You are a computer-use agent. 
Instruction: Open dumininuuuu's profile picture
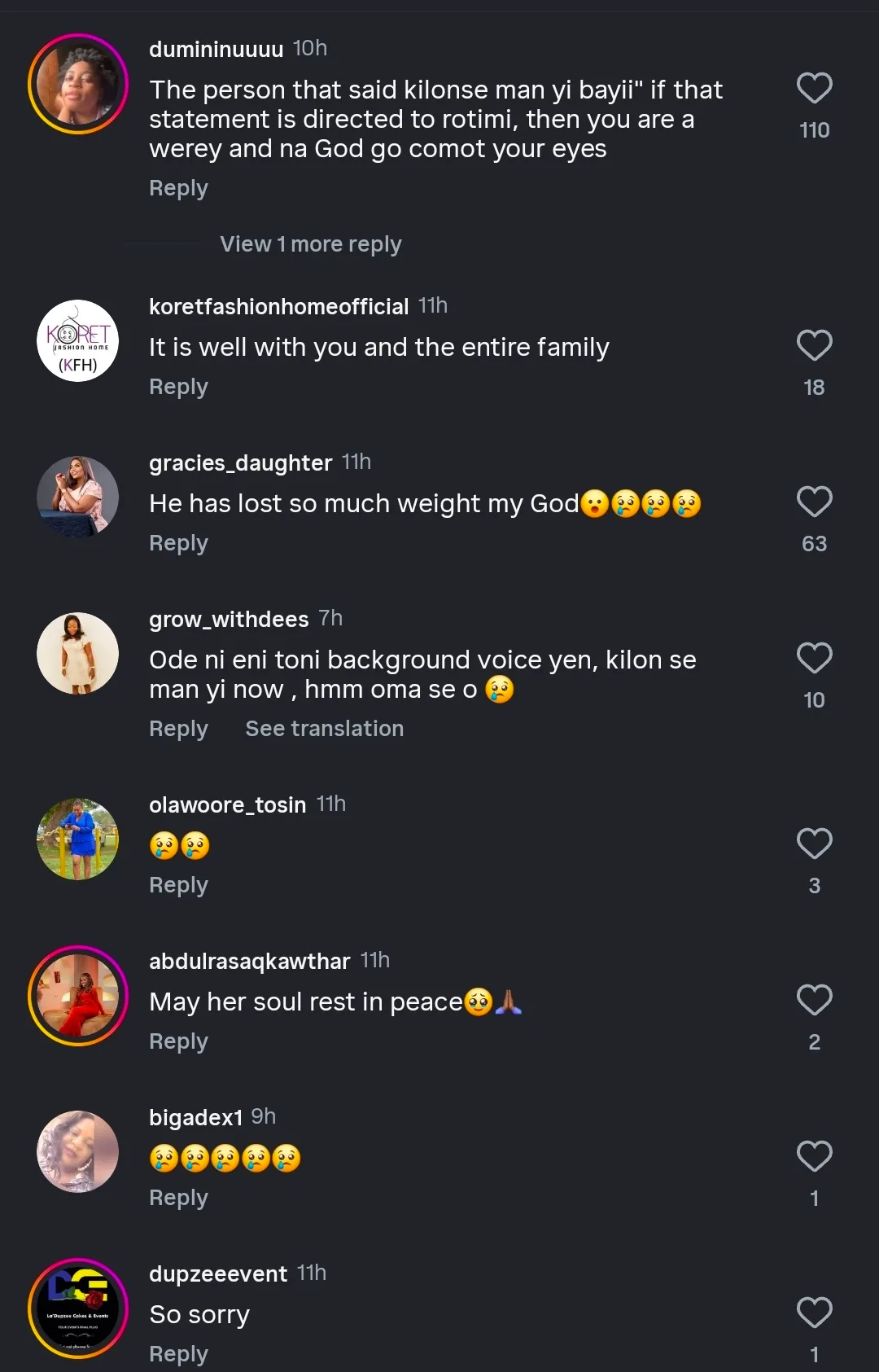point(78,84)
